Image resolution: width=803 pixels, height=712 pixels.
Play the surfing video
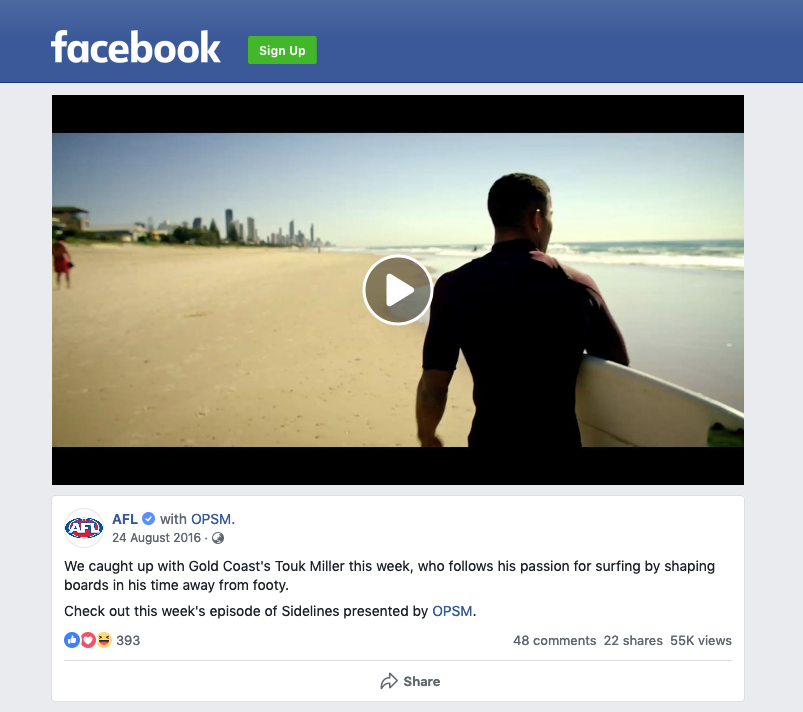tap(397, 290)
